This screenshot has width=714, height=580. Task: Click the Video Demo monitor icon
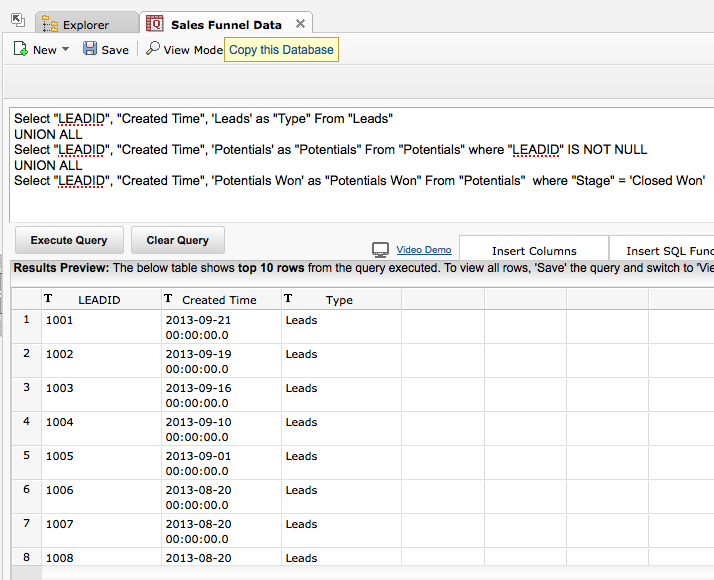click(380, 250)
